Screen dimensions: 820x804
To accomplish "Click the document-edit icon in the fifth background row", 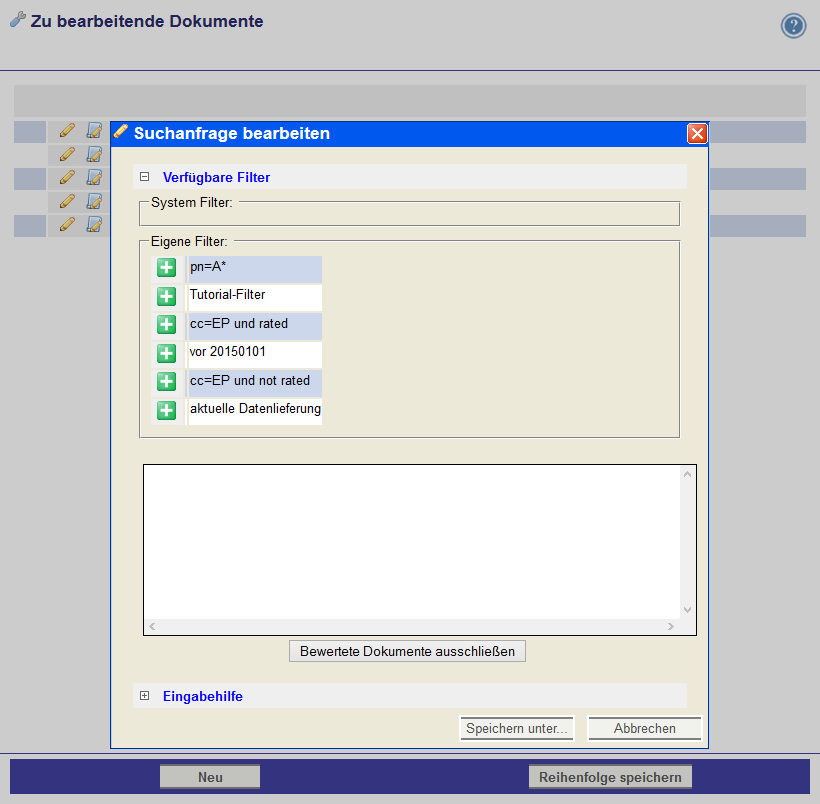I will coord(94,225).
